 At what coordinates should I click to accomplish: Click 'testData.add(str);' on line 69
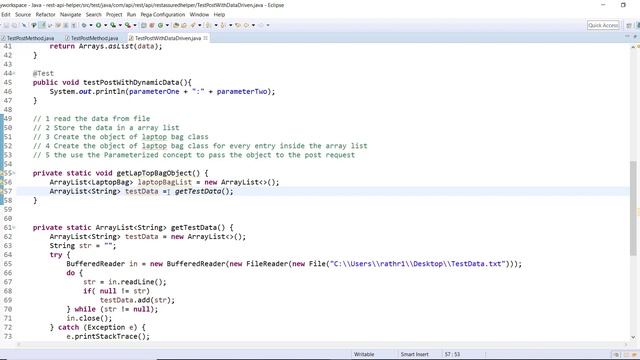pyautogui.click(x=138, y=300)
